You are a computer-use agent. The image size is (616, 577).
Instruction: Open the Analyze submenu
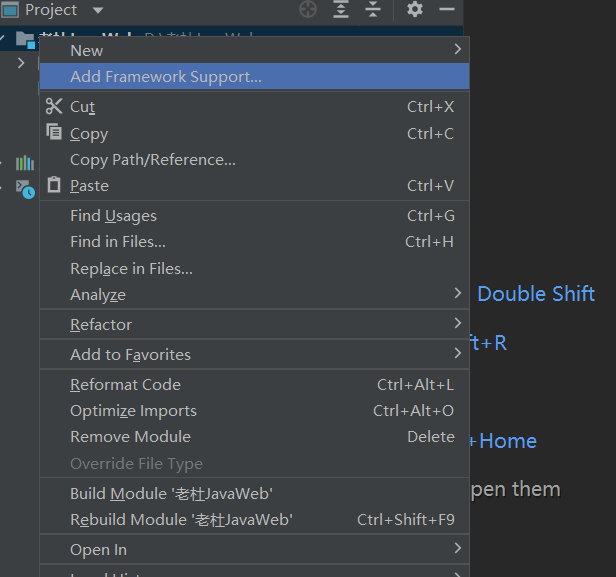click(98, 295)
